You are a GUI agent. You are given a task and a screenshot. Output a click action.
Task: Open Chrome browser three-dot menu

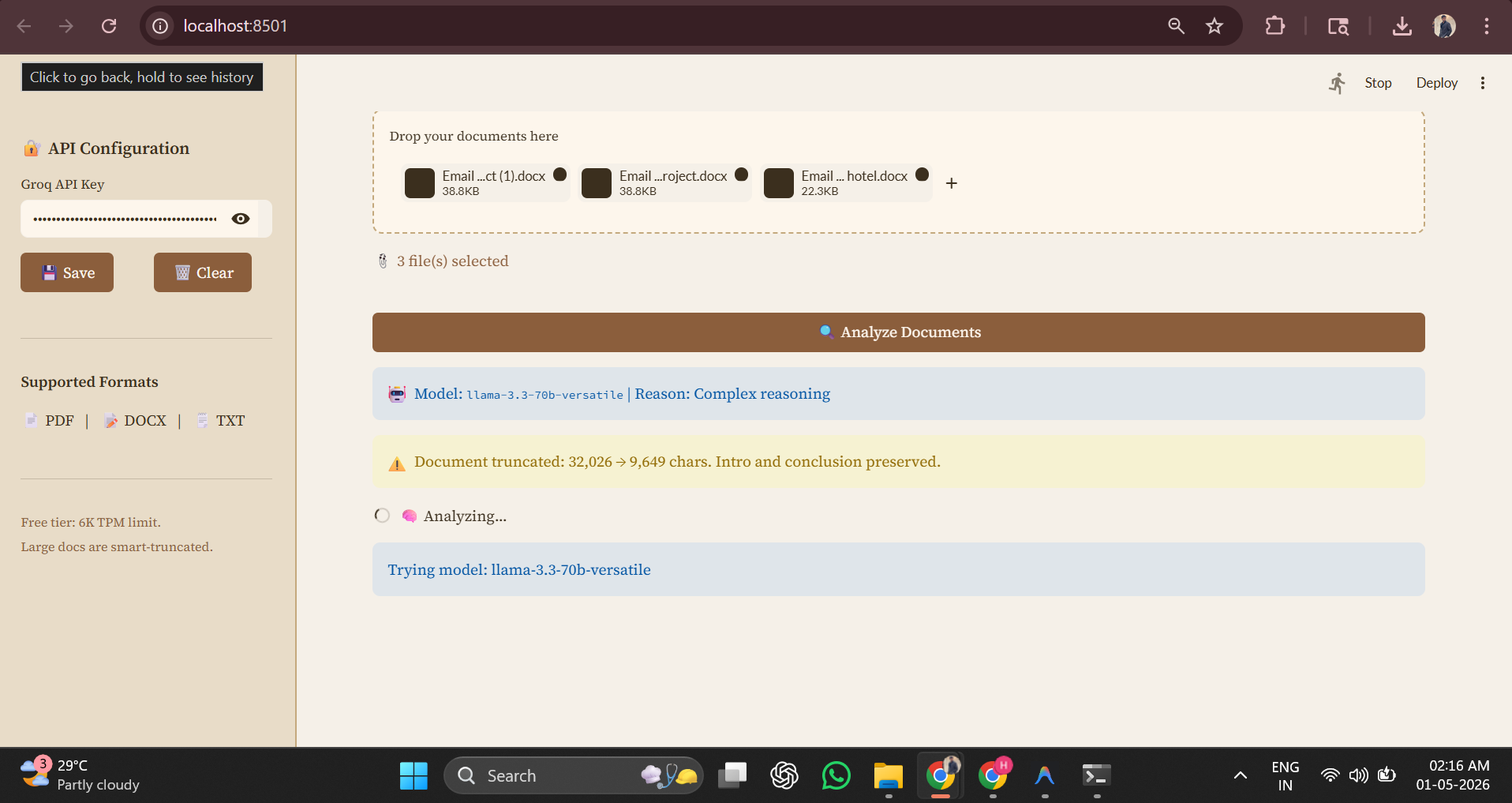coord(1487,26)
